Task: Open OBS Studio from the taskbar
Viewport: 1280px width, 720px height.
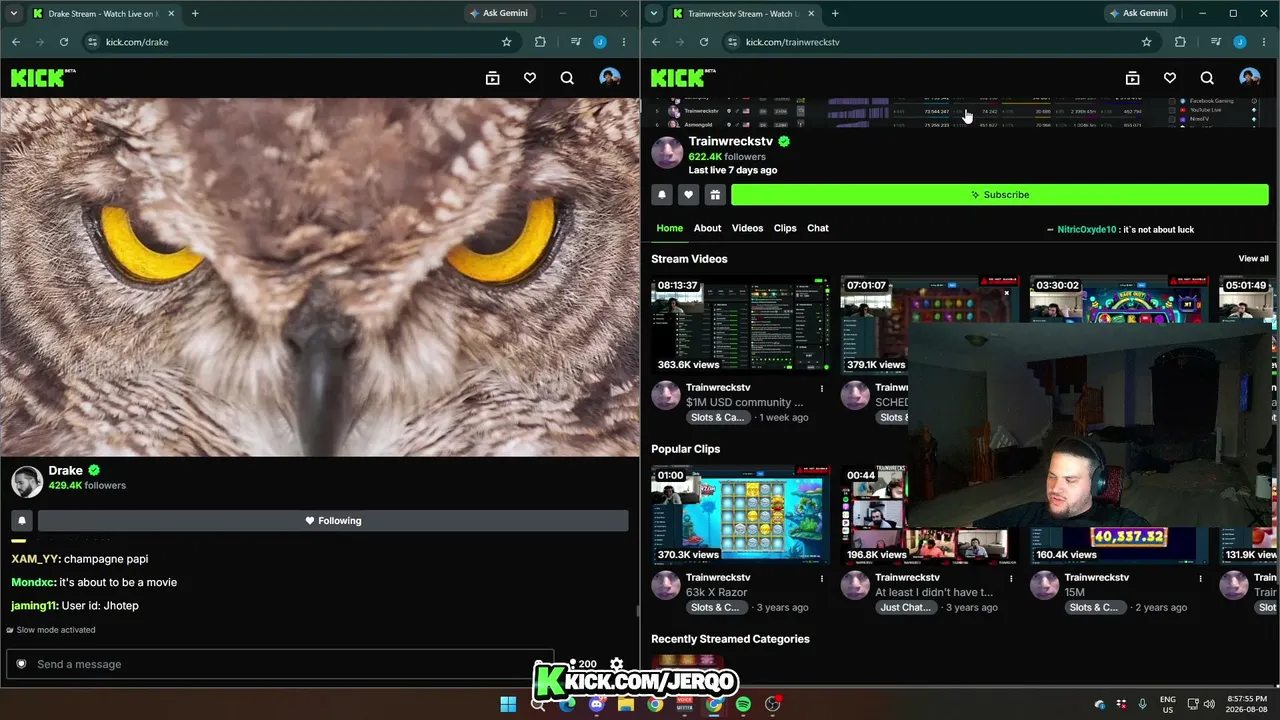Action: (x=772, y=704)
